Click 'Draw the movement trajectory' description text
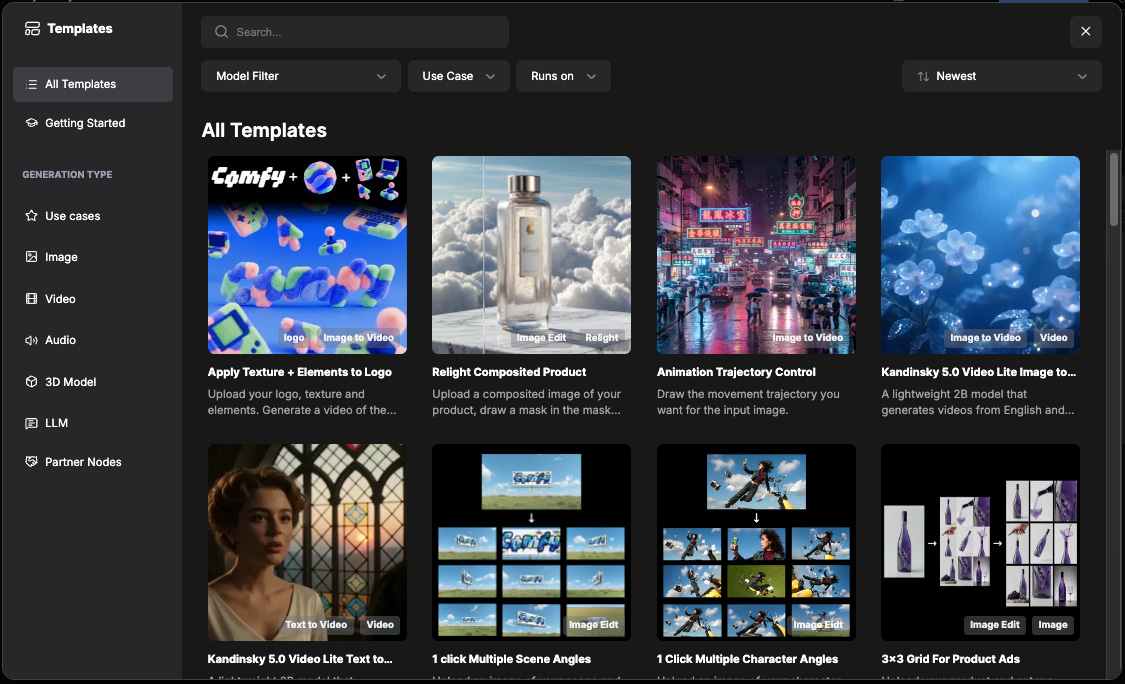This screenshot has height=684, width=1125. 748,402
